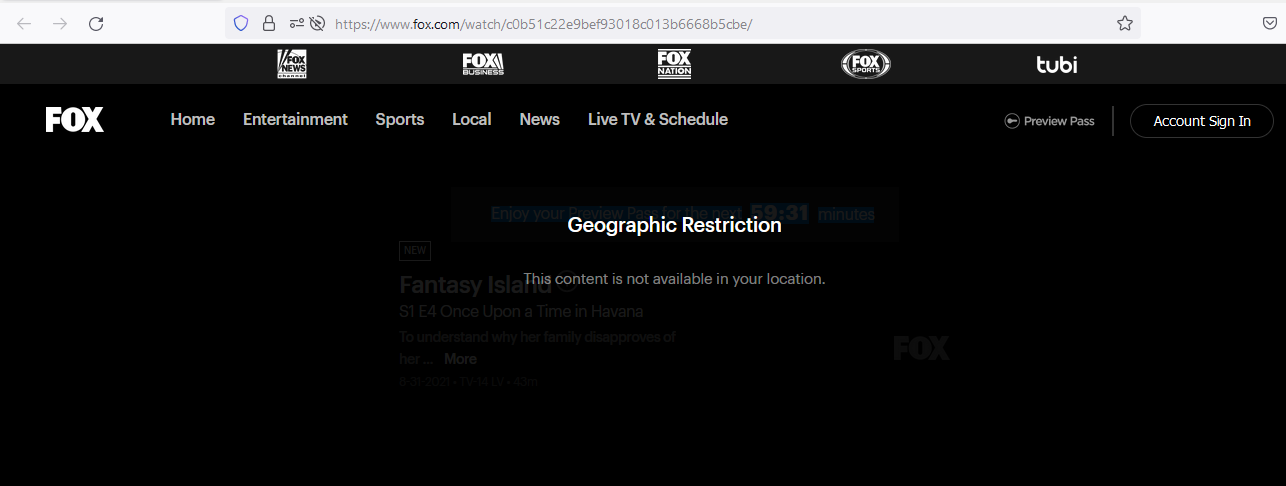Open the Sports menu item
The image size is (1286, 486).
400,119
